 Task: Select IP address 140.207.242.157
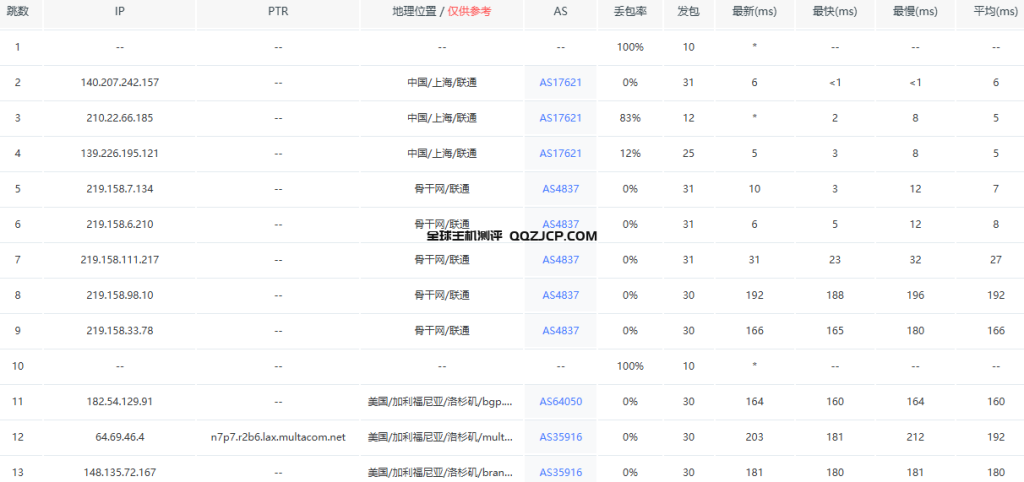pyautogui.click(x=120, y=82)
